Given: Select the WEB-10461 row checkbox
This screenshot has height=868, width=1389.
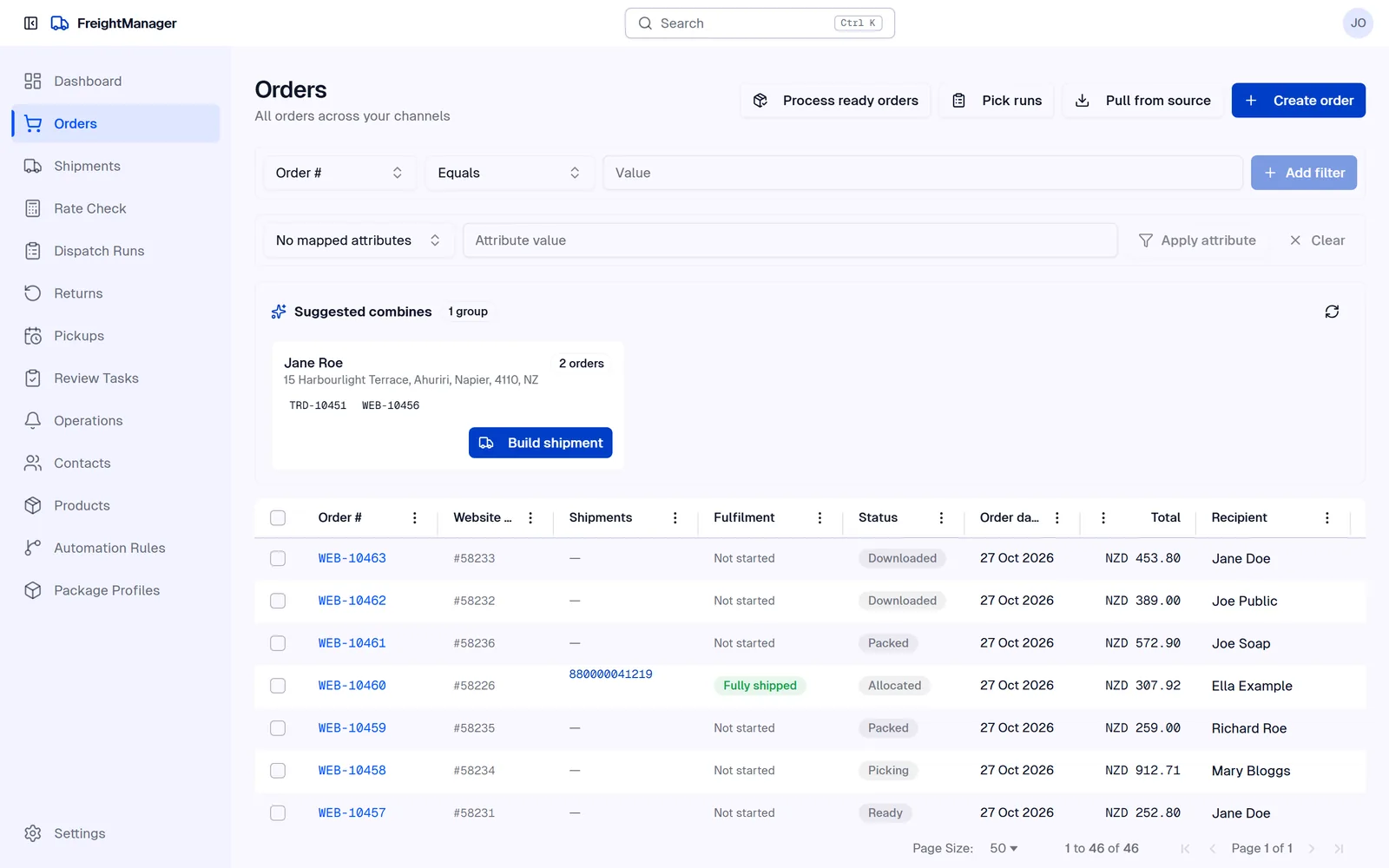Looking at the screenshot, I should [278, 643].
